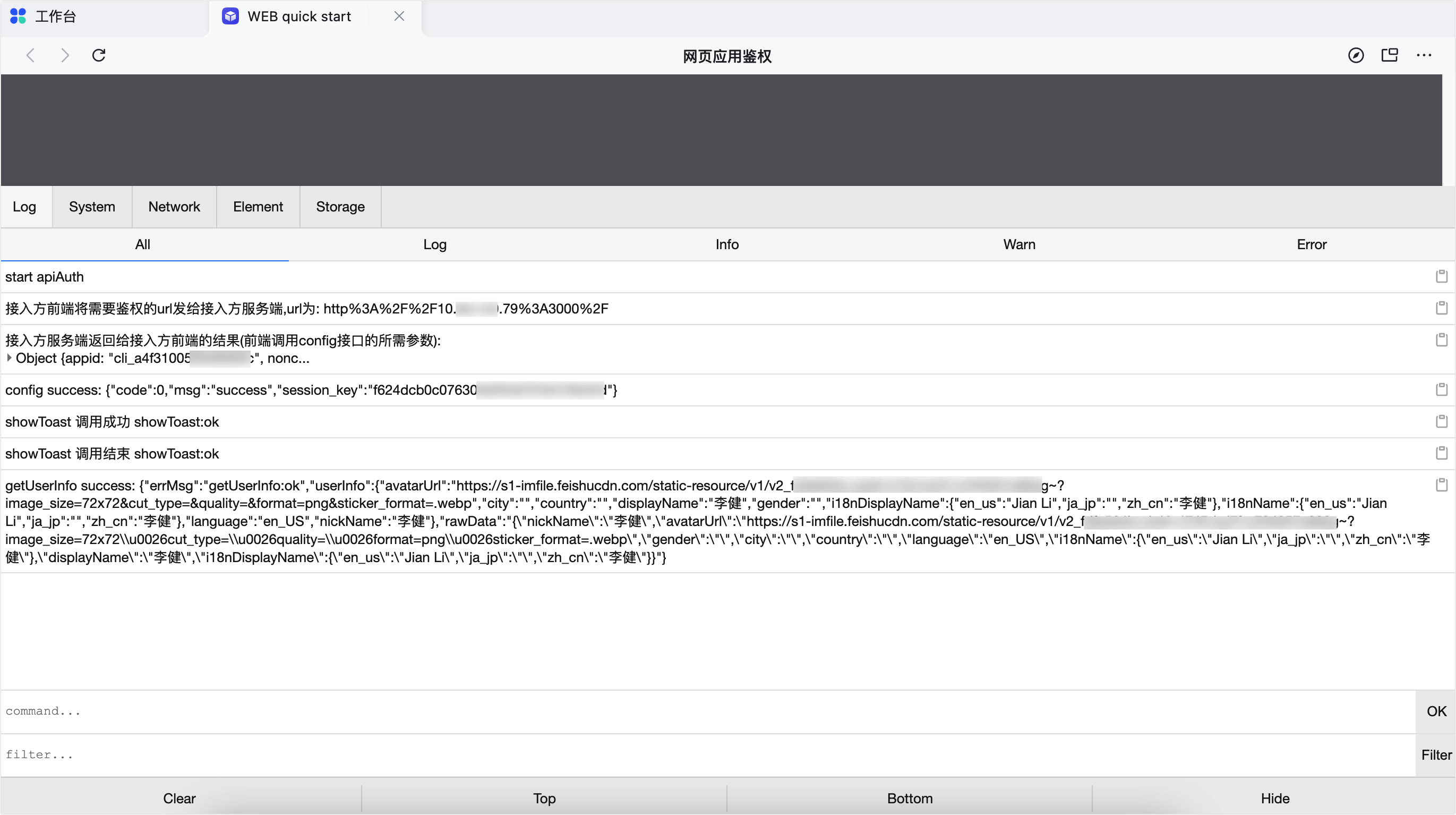Switch to the Network tab
The height and width of the screenshot is (815, 1456).
pos(174,207)
